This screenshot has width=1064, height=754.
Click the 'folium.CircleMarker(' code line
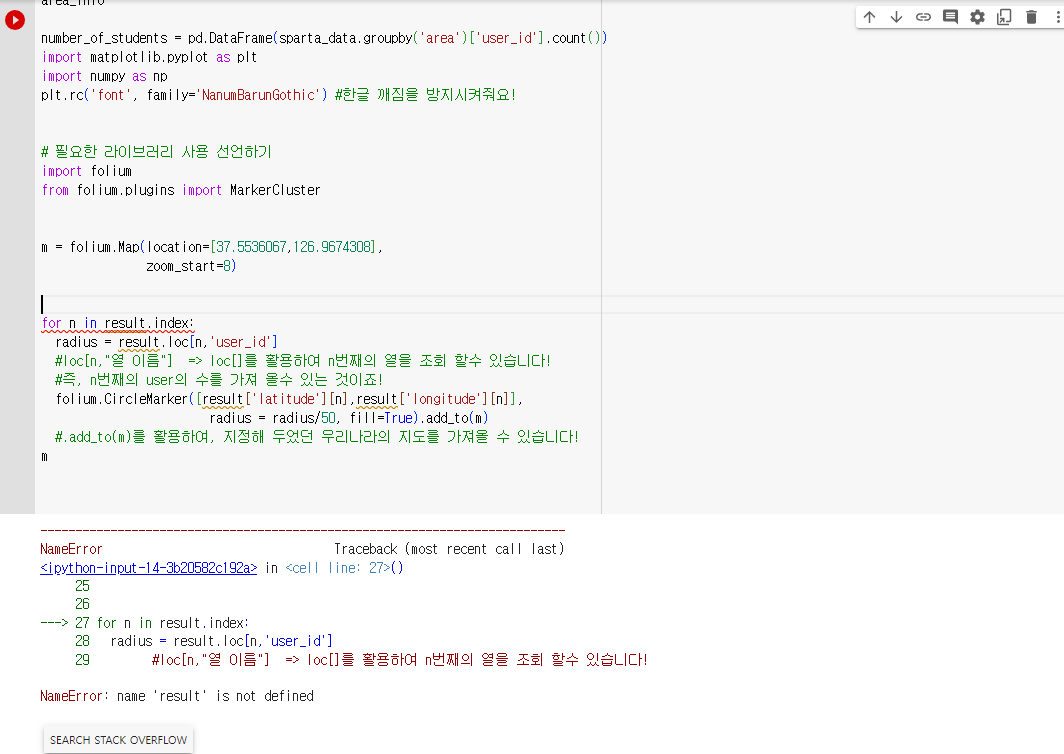point(289,399)
